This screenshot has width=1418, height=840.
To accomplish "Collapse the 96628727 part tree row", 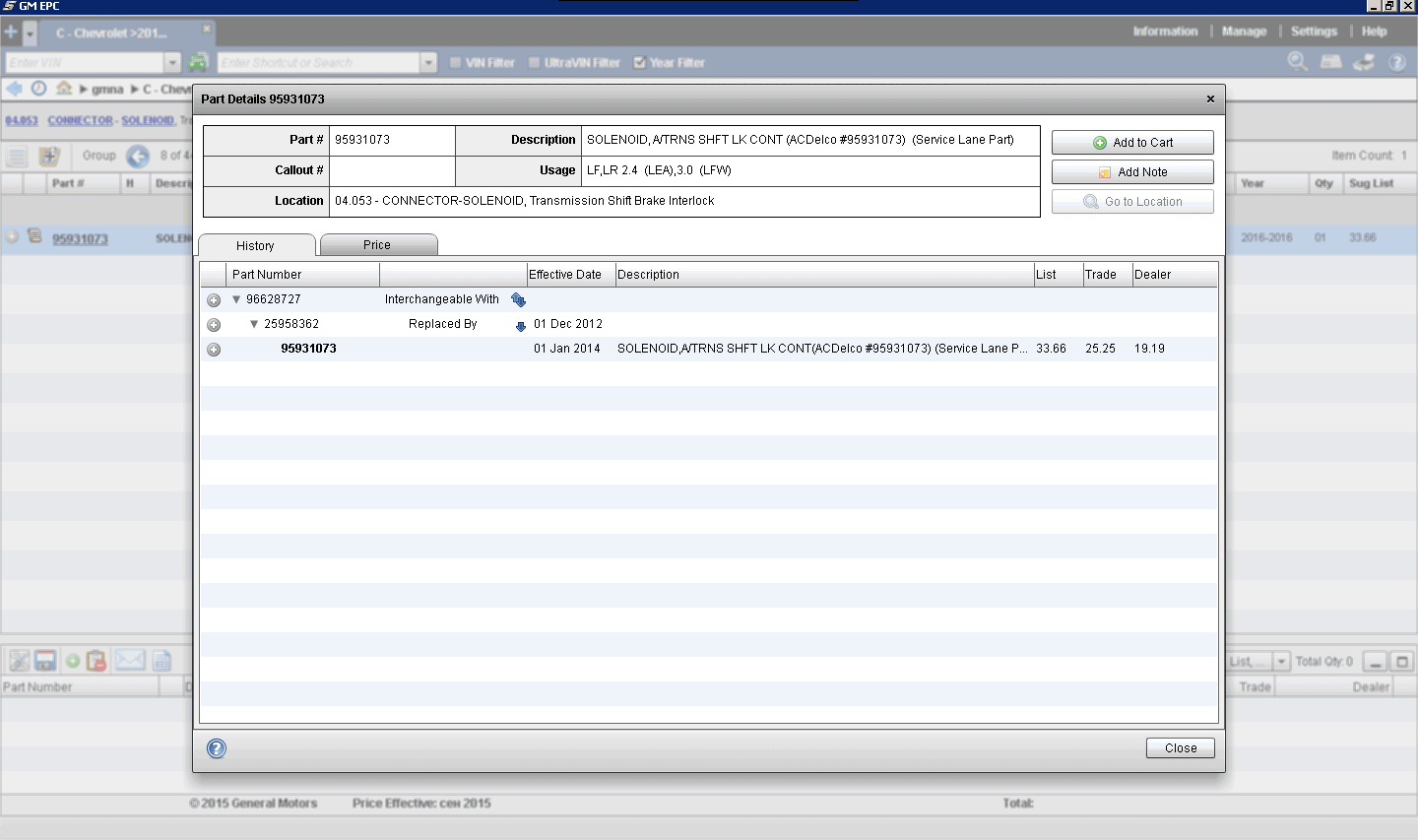I will coord(236,299).
